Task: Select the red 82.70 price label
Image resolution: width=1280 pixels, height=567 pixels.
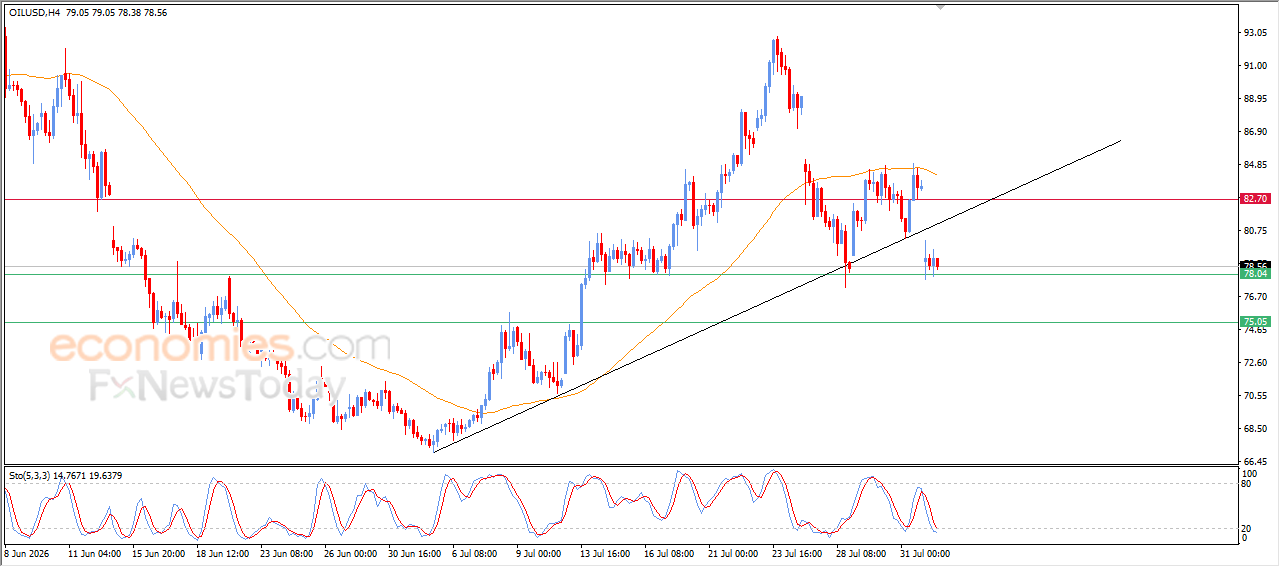Action: (x=1255, y=199)
